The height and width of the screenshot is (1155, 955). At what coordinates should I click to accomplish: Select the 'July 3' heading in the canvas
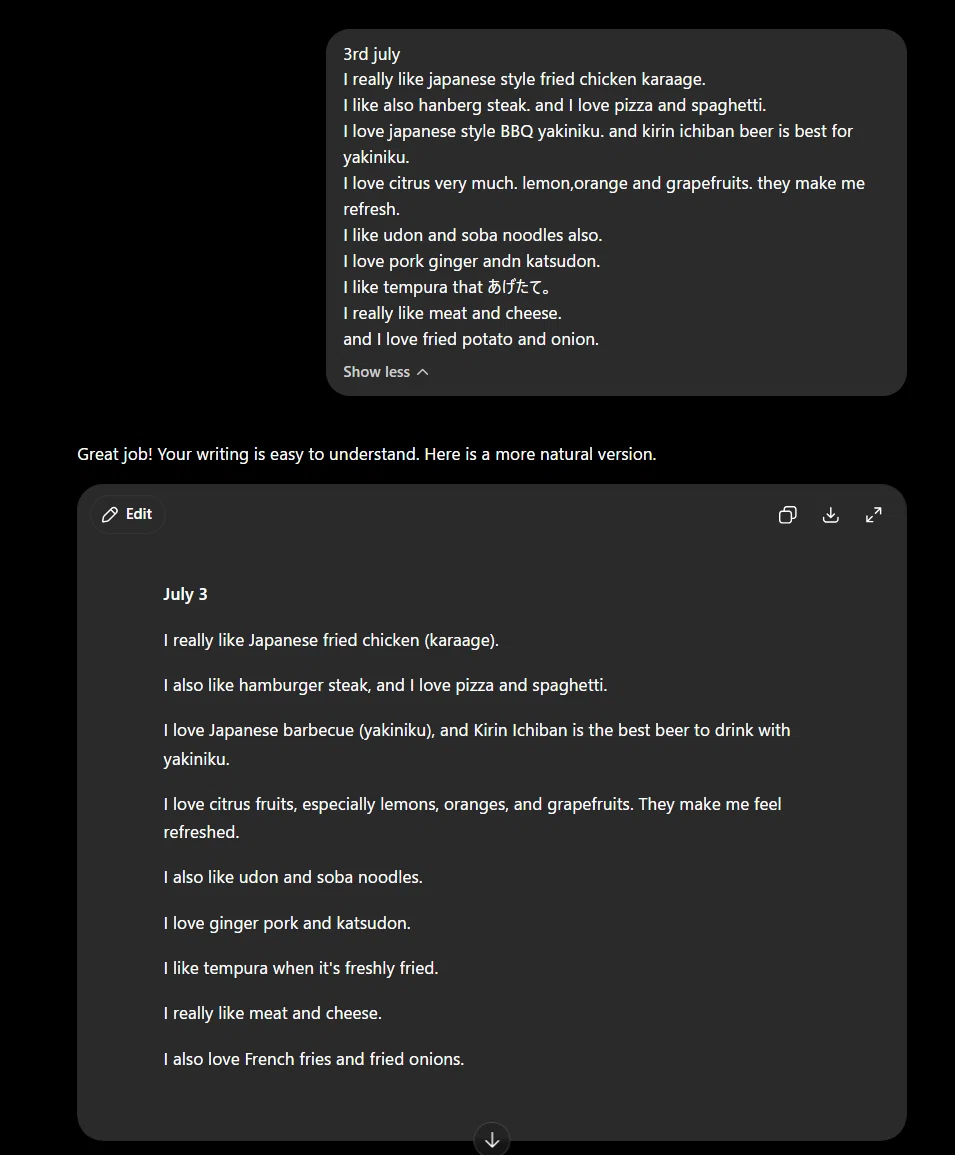(185, 594)
